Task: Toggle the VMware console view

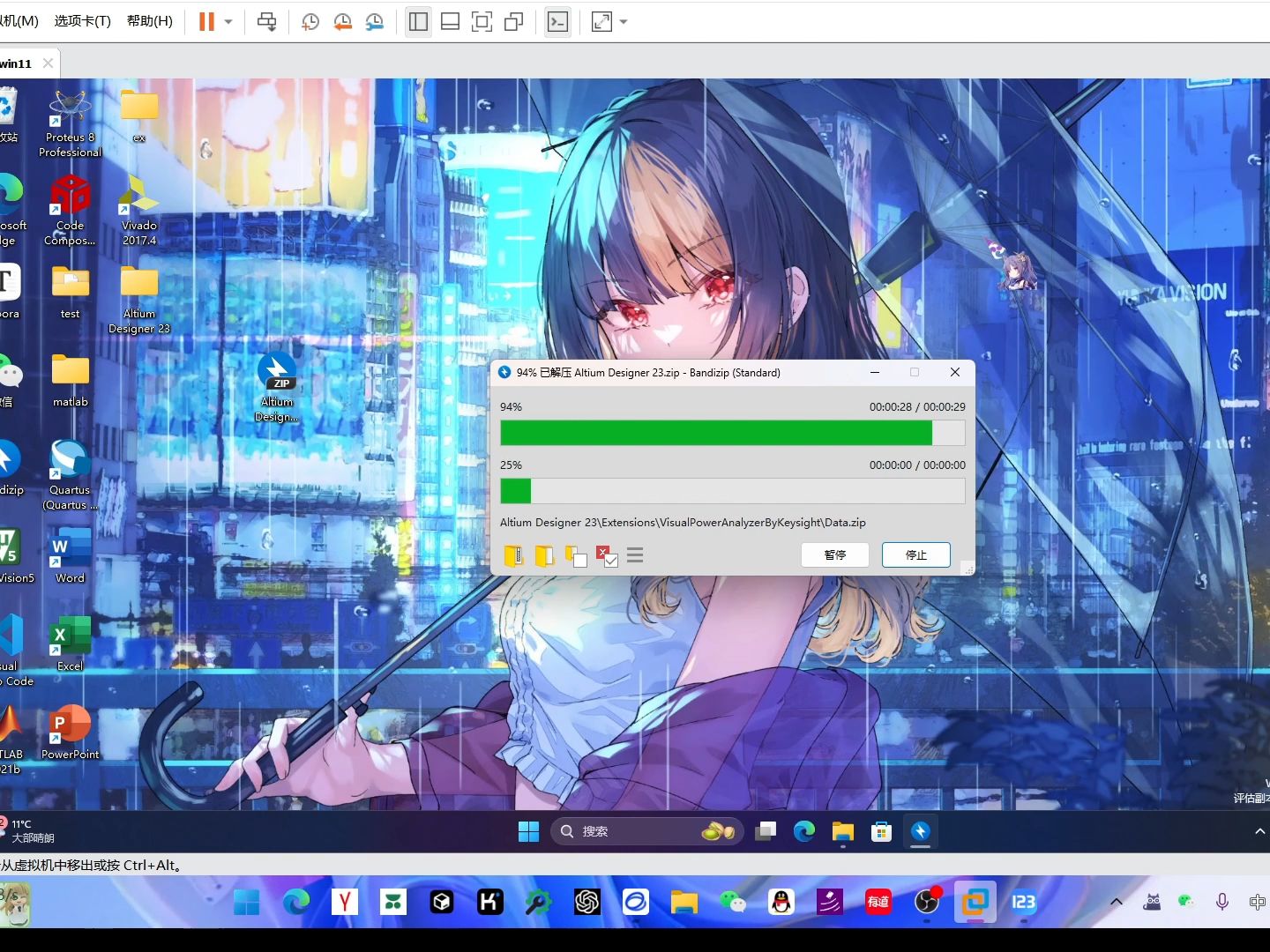Action: [557, 21]
